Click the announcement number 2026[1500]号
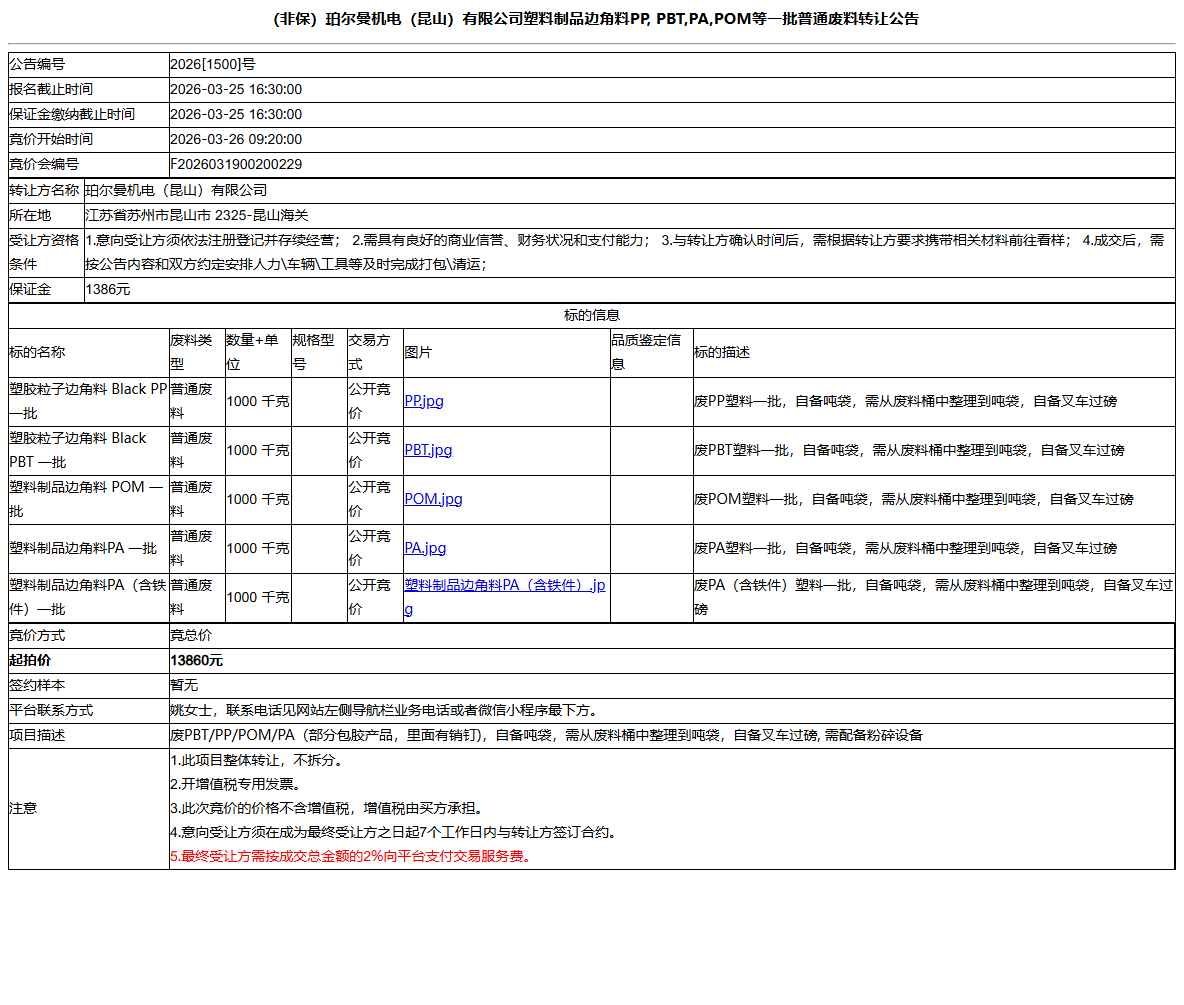Screen dimensions: 1184x1005 tap(213, 64)
